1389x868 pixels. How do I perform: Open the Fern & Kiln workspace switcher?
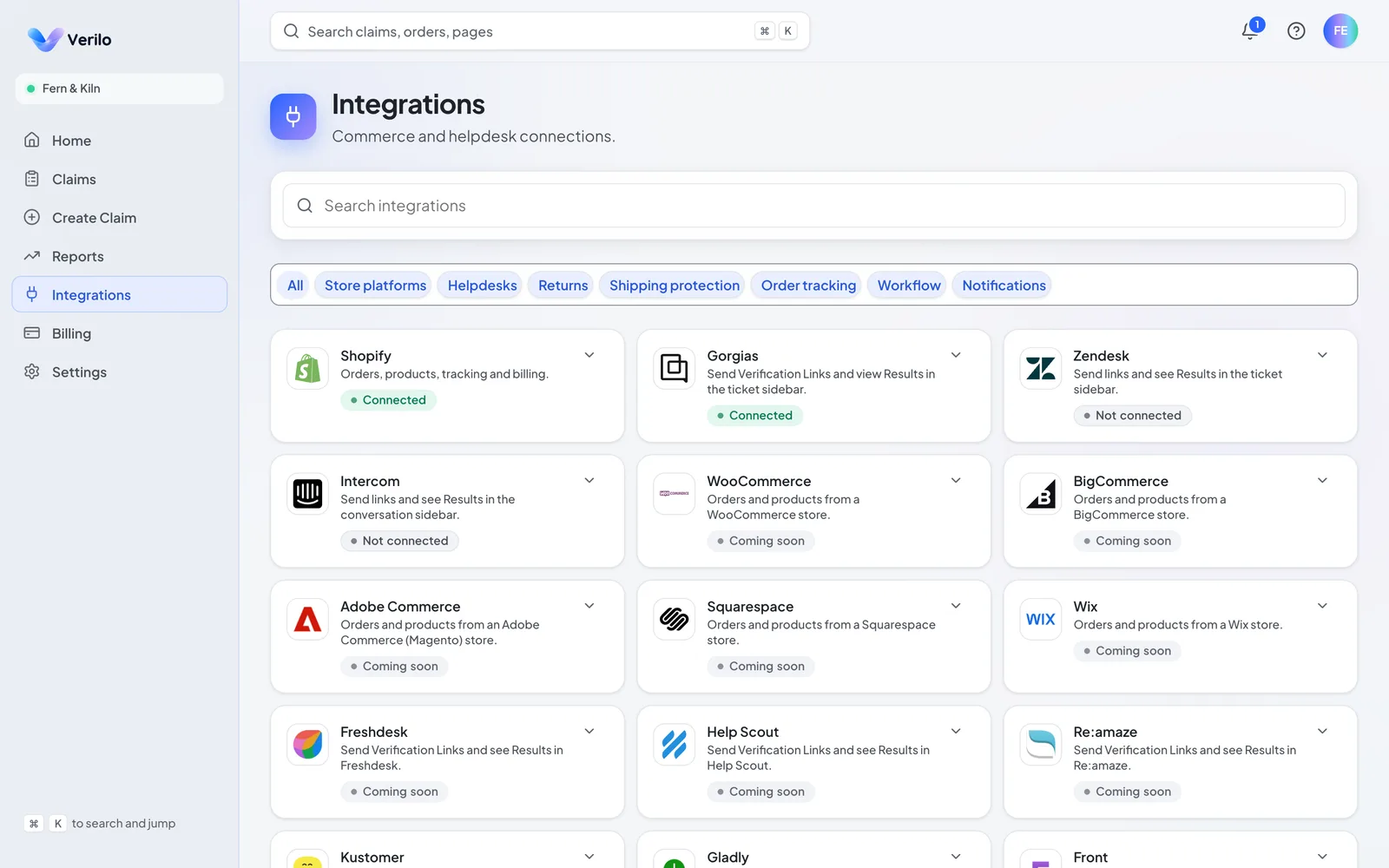pos(120,89)
